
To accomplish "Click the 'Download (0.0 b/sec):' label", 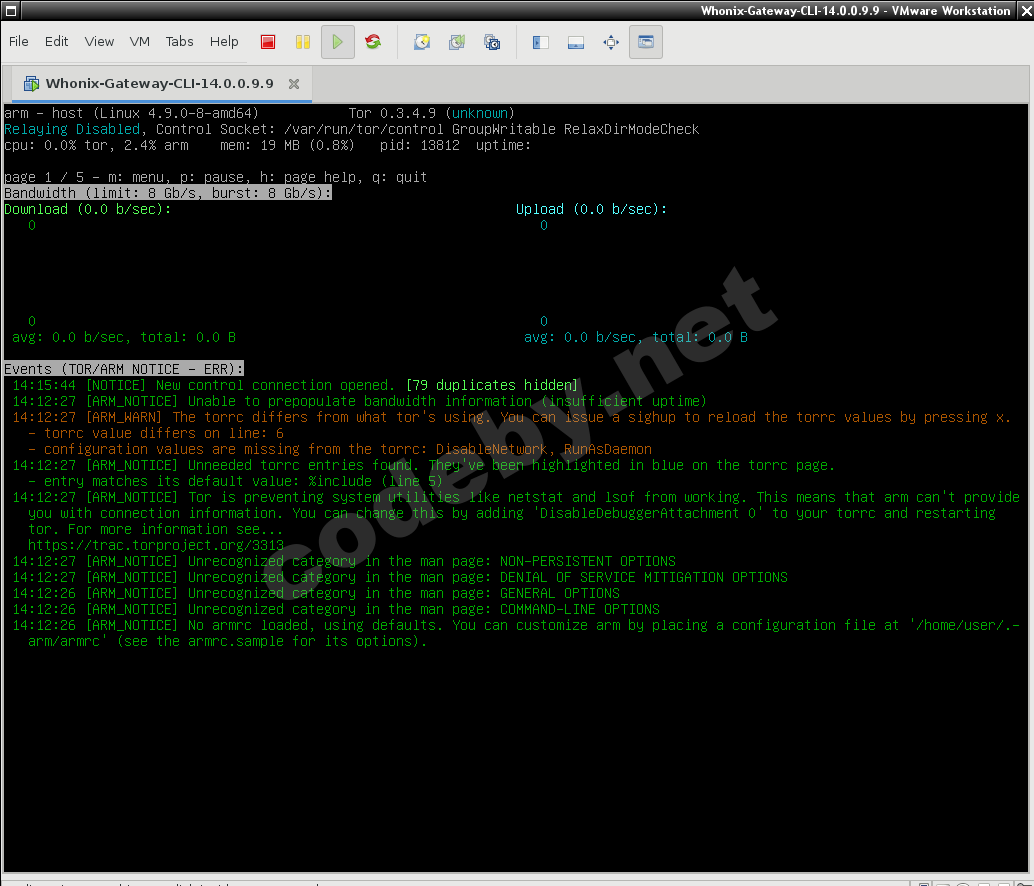I will pos(88,209).
